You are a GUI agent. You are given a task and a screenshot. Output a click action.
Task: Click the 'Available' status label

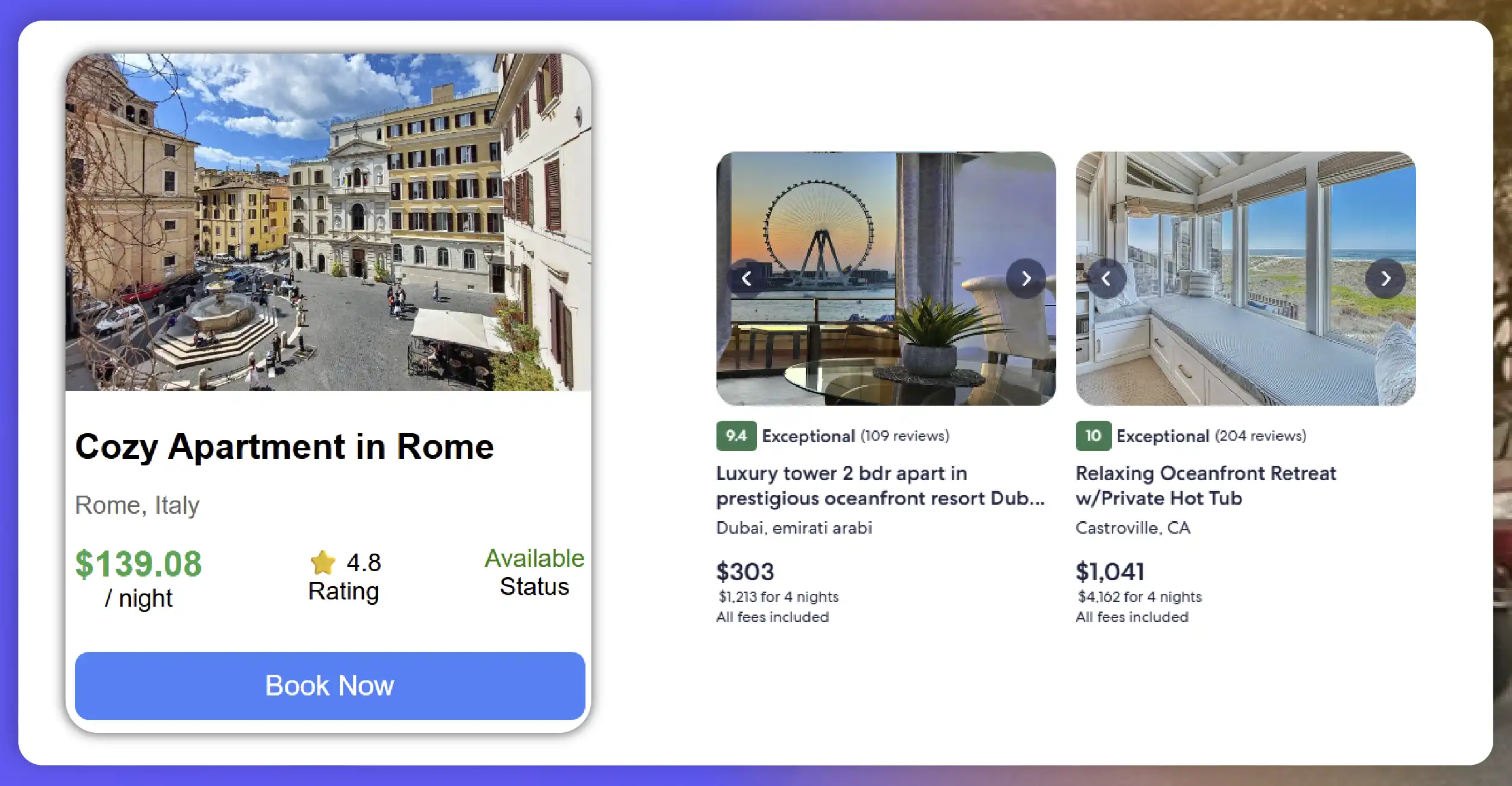click(534, 558)
